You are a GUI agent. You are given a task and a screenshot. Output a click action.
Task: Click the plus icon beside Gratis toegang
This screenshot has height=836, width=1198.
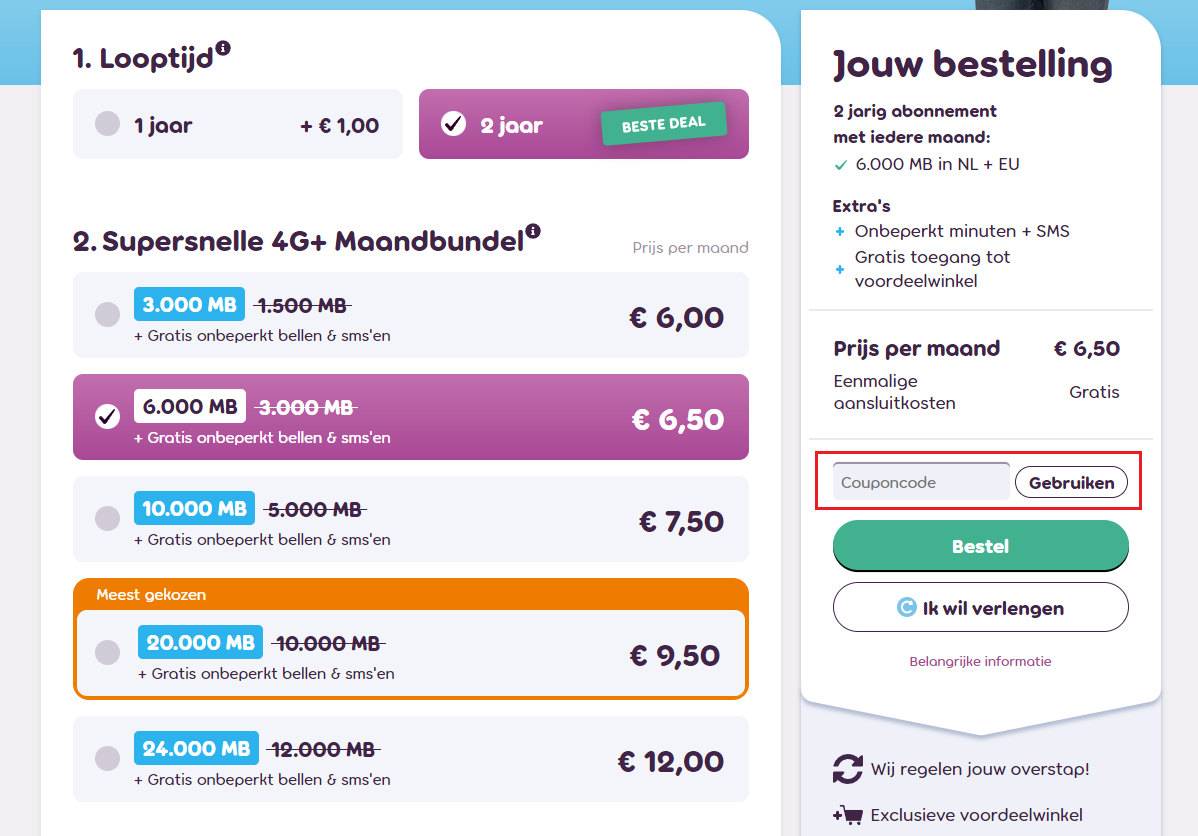click(x=839, y=269)
